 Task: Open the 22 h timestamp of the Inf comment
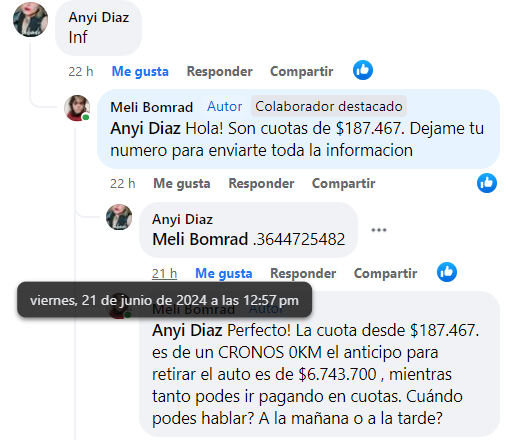pos(81,72)
